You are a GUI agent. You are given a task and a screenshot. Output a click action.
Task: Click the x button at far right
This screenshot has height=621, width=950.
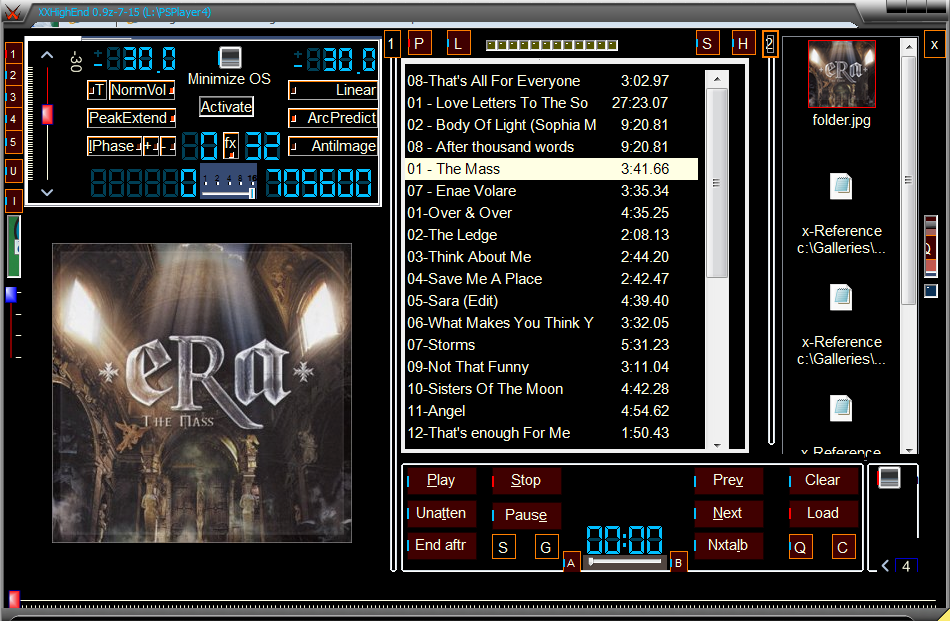coord(934,45)
